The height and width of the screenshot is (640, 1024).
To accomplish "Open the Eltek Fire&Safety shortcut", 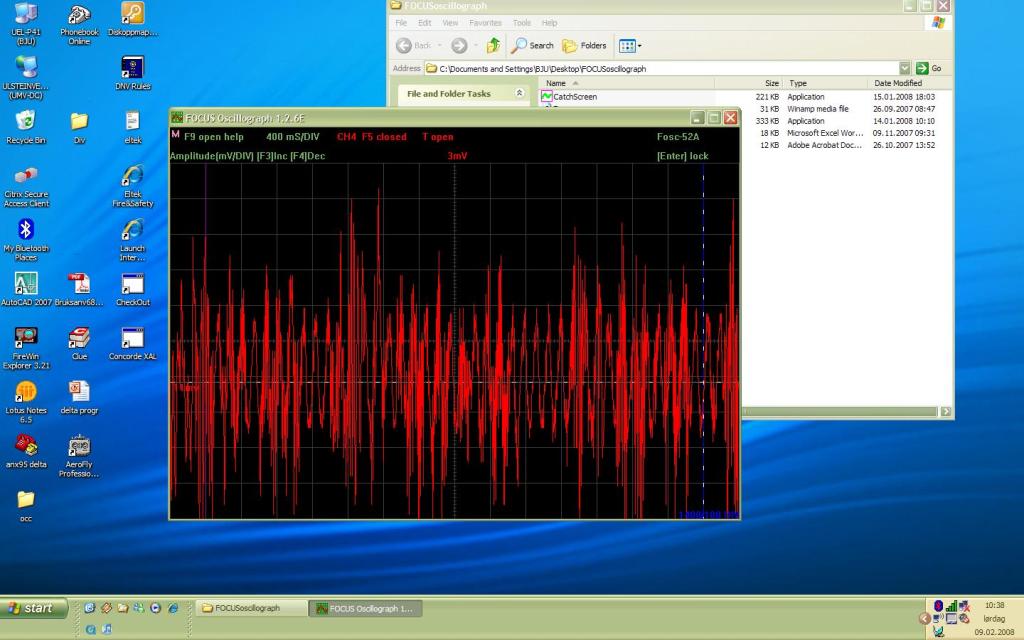I will [x=133, y=185].
